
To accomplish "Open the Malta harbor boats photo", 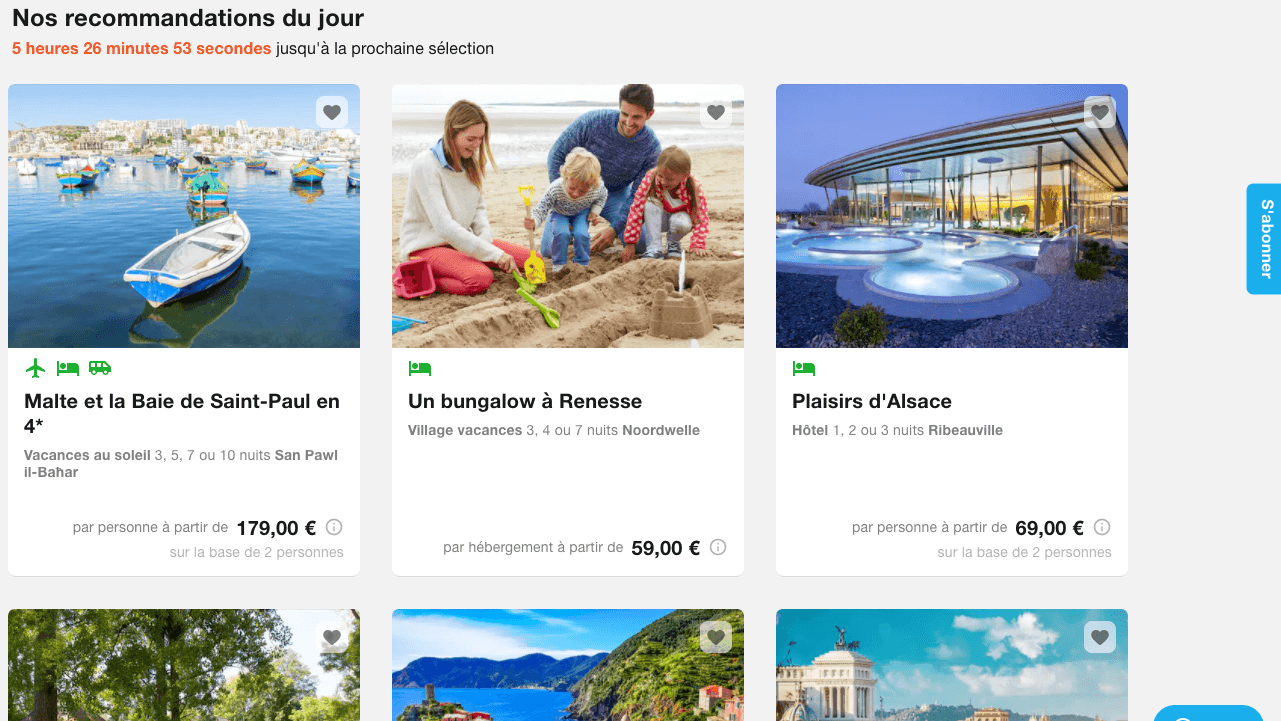I will click(x=184, y=216).
